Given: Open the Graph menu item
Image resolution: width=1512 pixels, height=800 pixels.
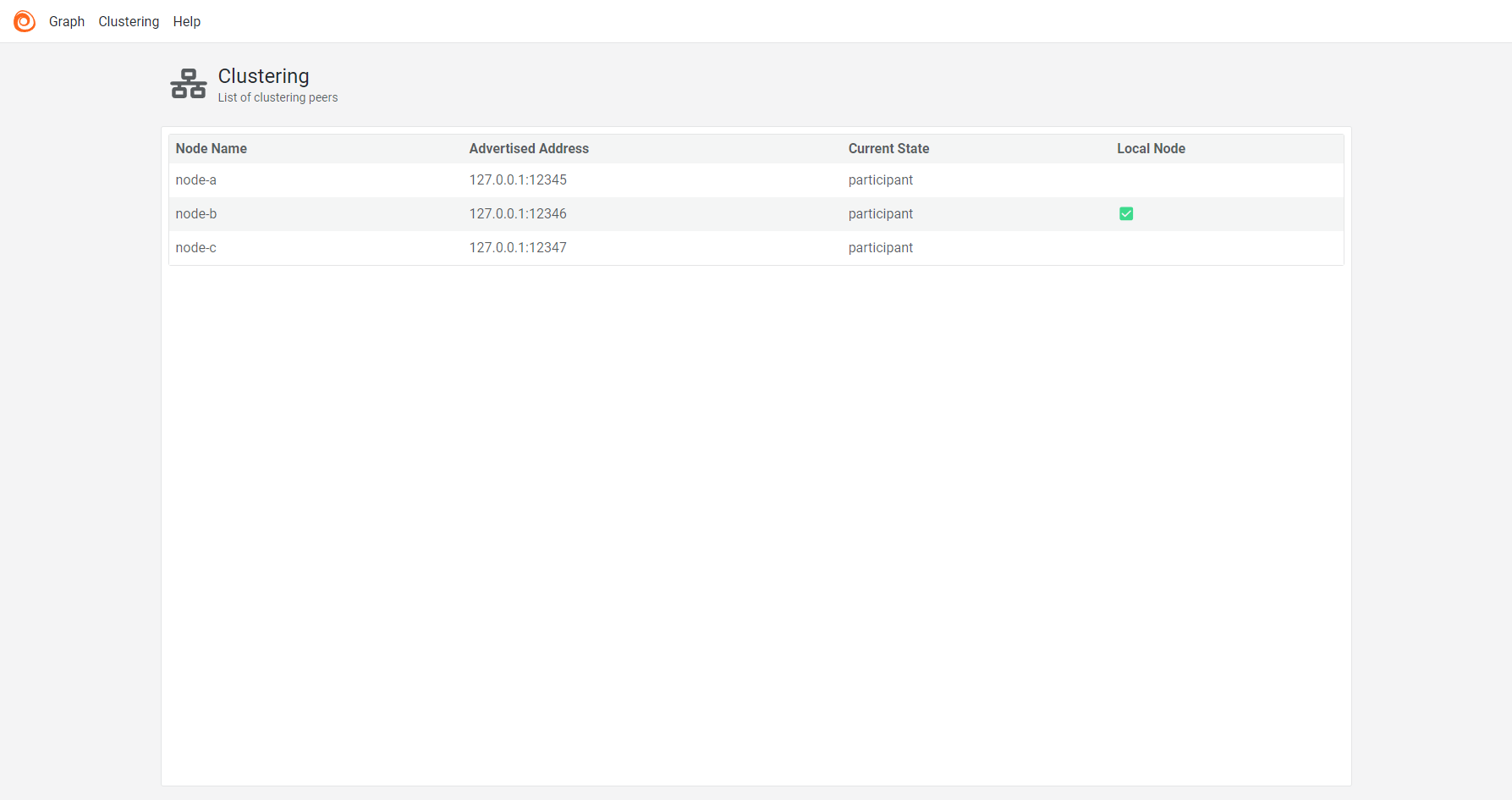Looking at the screenshot, I should point(67,21).
